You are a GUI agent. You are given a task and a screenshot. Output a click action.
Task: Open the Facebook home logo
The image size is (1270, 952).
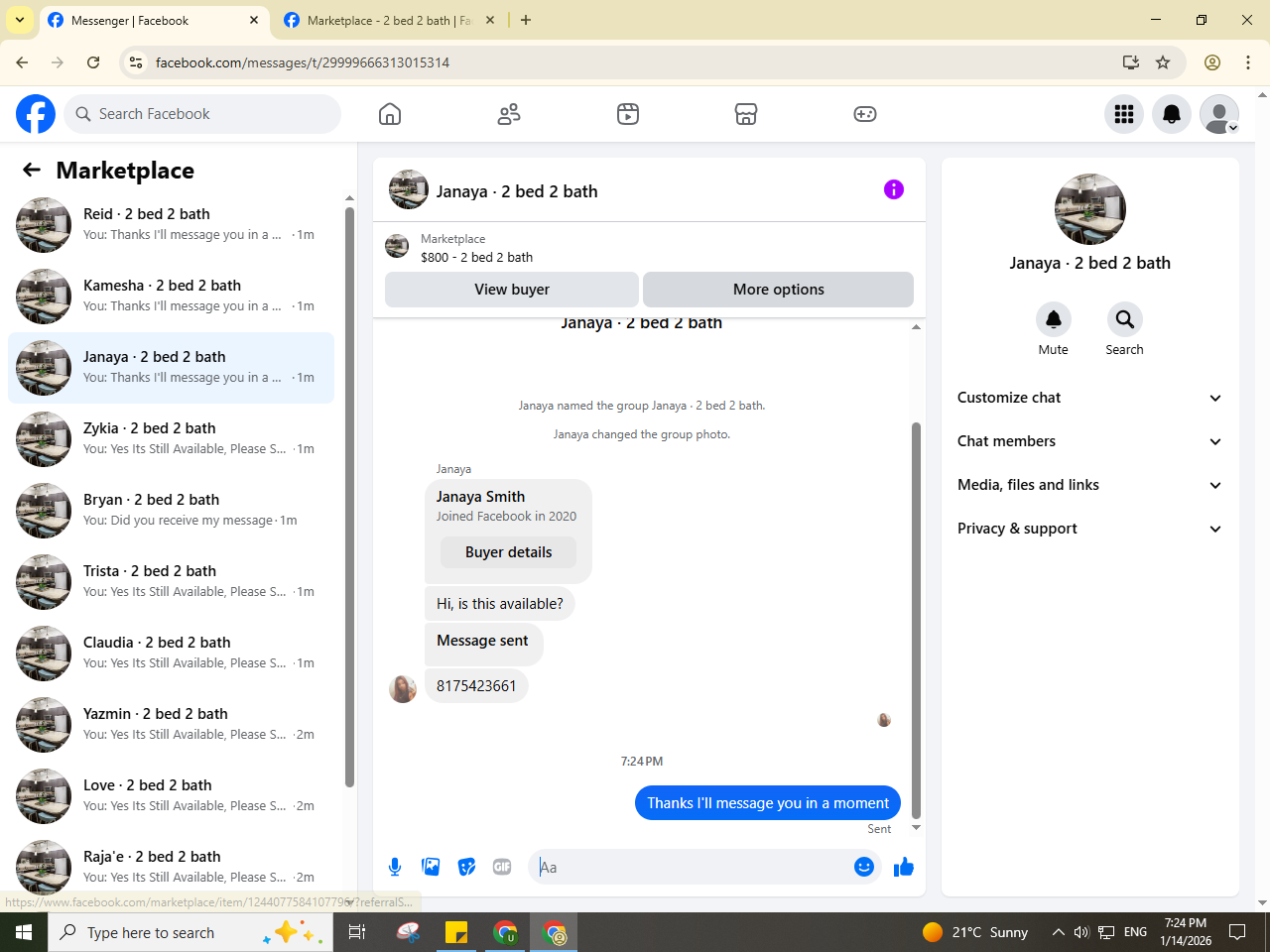click(x=36, y=114)
